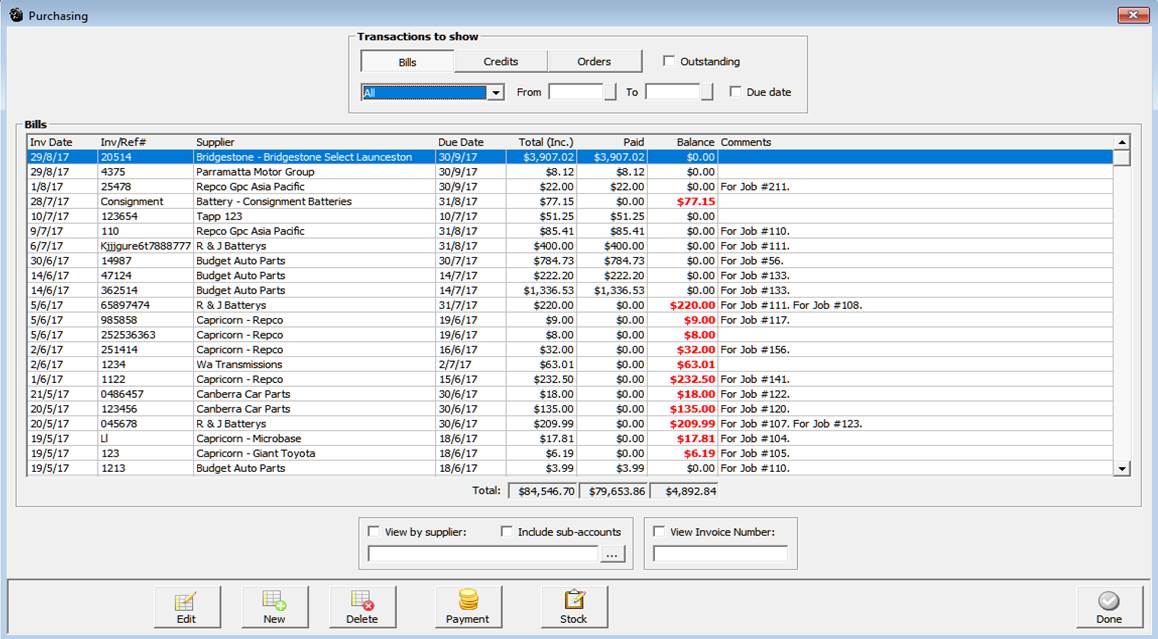Switch to the Credits tab
The image size is (1158, 639).
point(501,62)
